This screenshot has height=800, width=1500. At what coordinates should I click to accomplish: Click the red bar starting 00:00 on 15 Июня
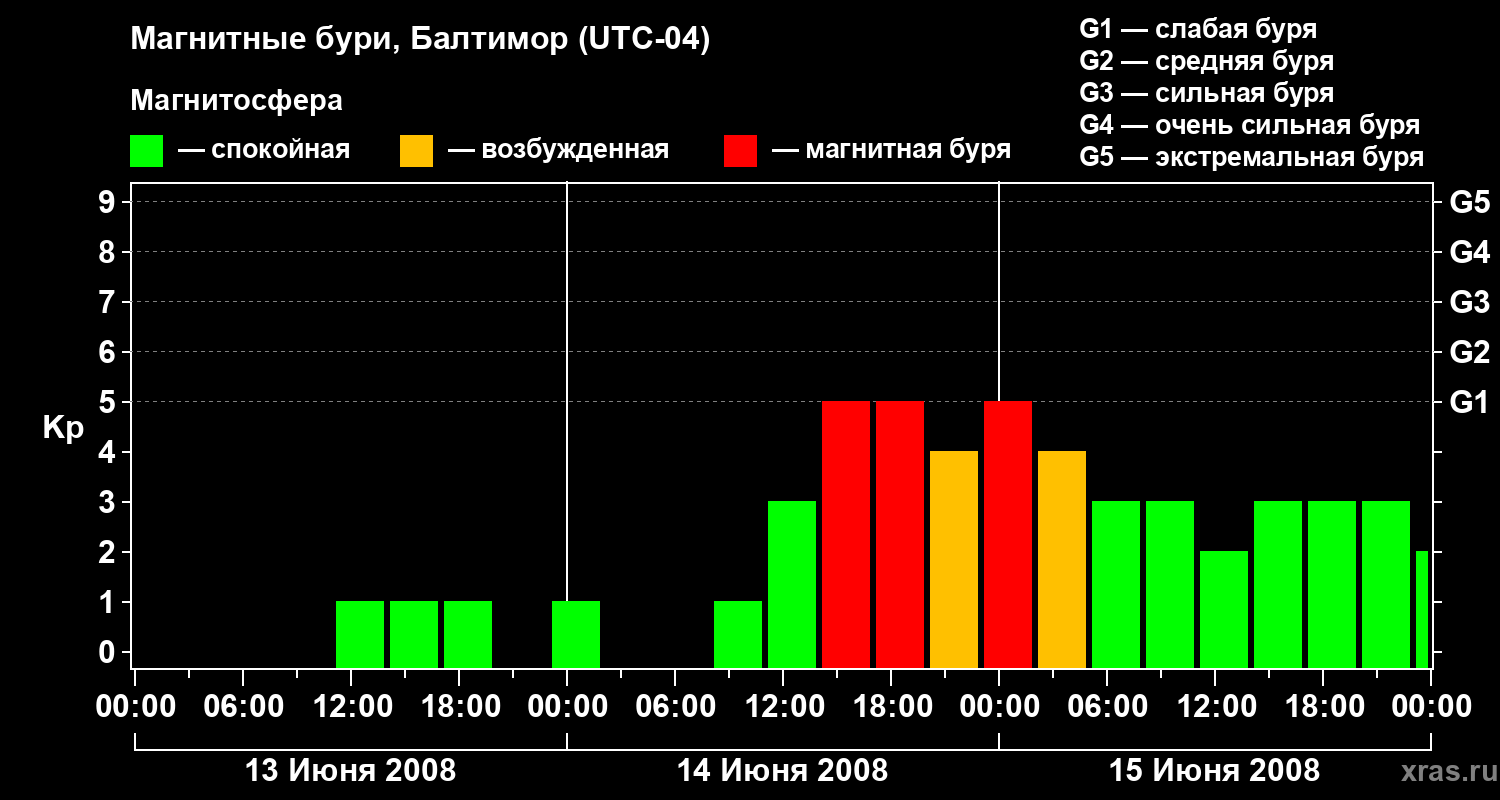coord(1008,534)
